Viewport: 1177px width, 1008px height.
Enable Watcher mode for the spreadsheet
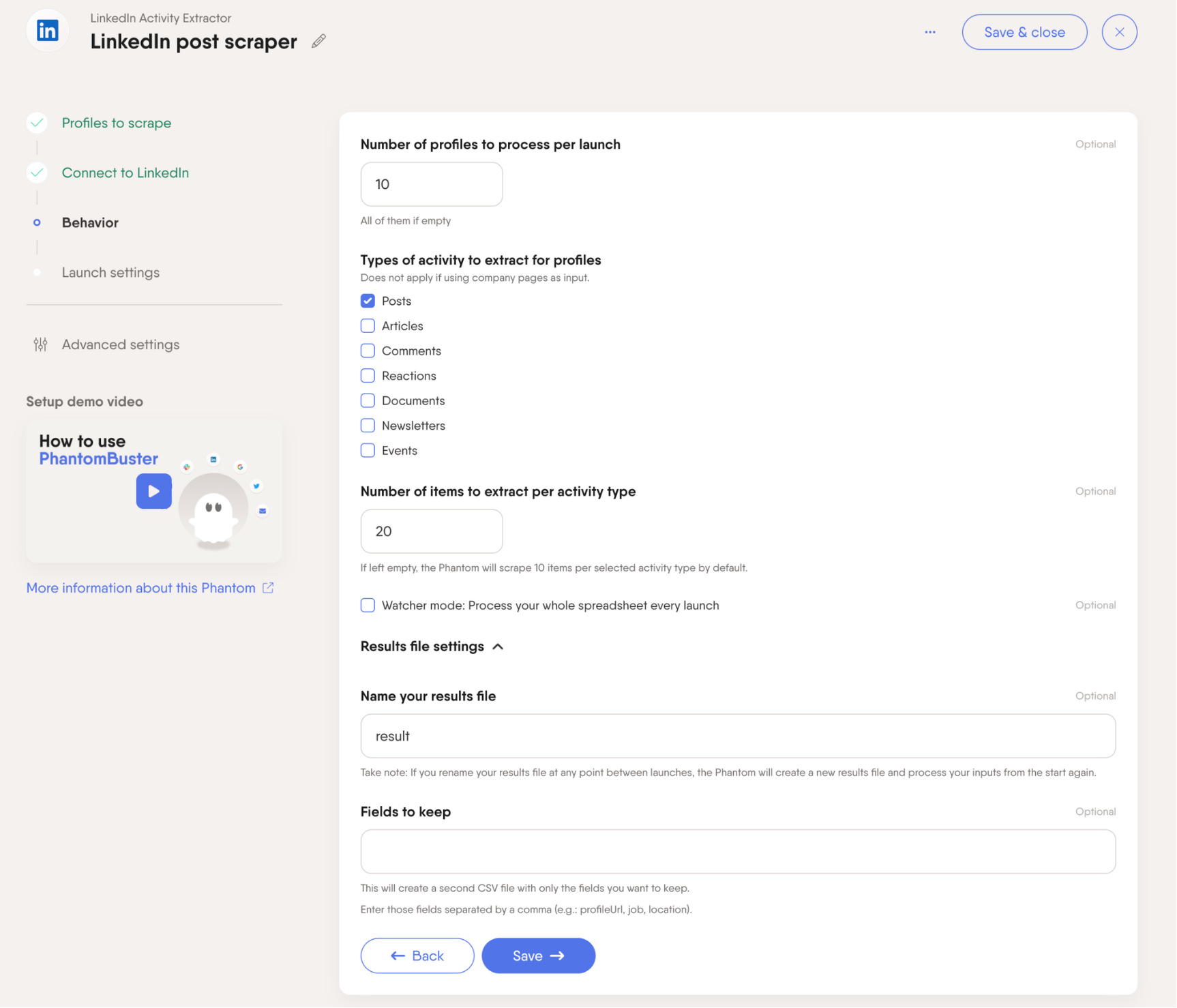[x=368, y=605]
